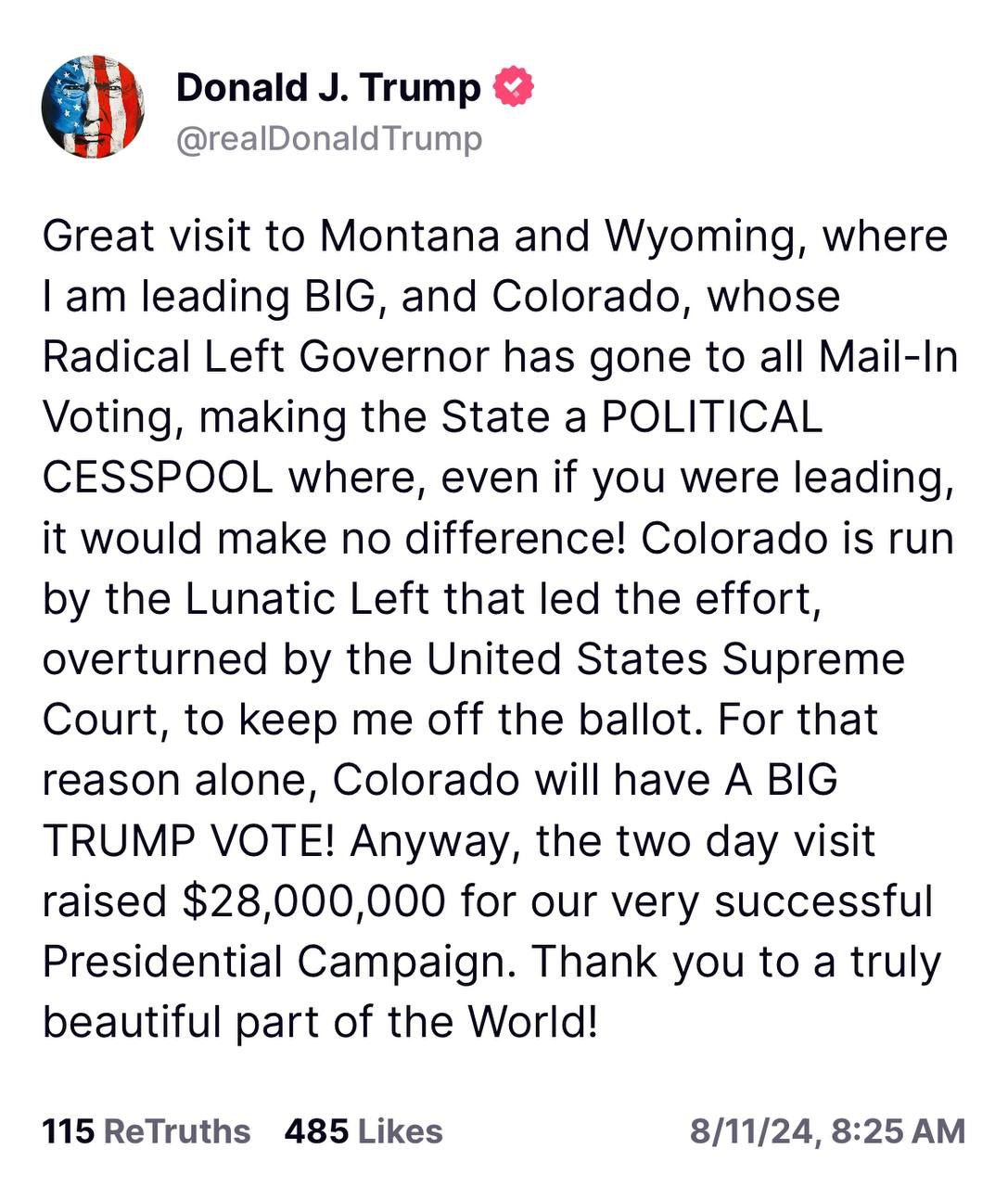Click the "Mail-In" text in the post
The height and width of the screenshot is (1187, 1008).
tap(888, 357)
